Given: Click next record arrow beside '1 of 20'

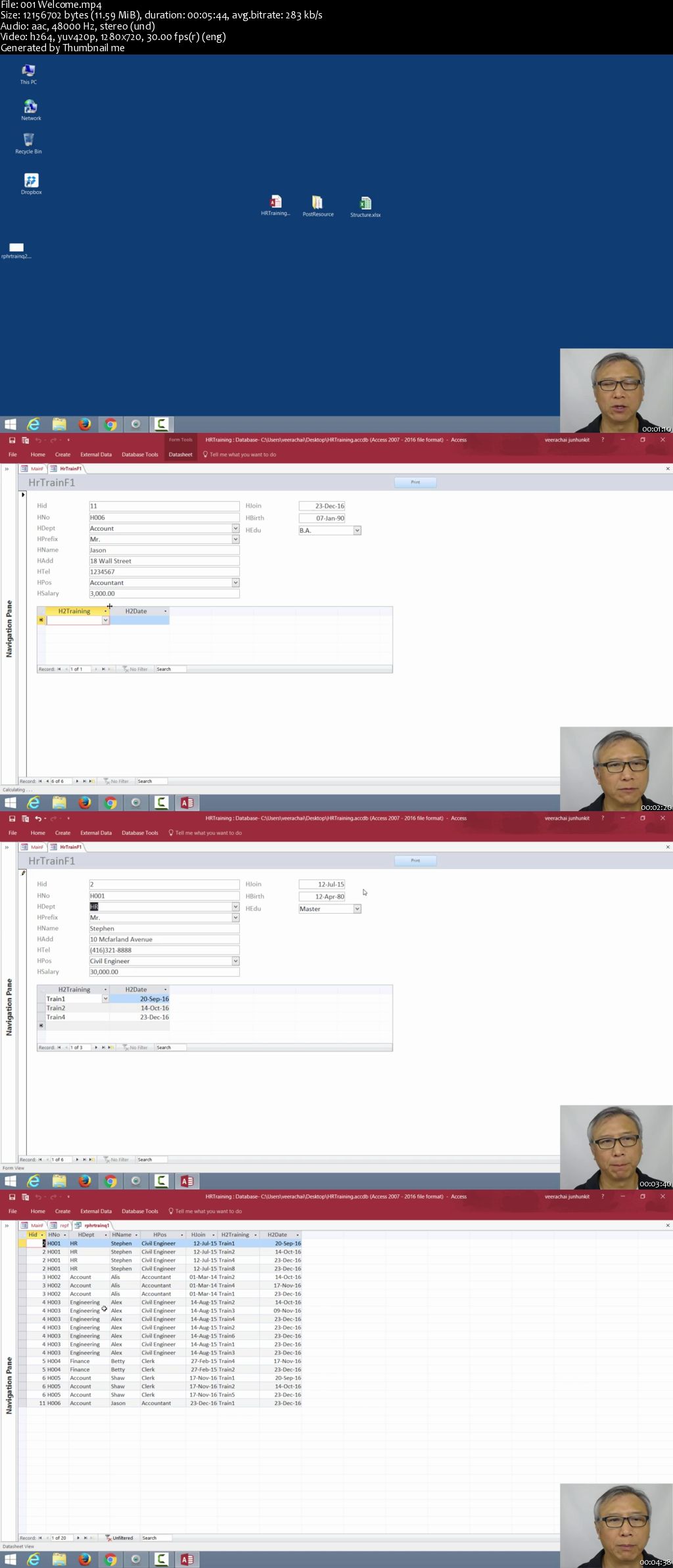Looking at the screenshot, I should (78, 1538).
